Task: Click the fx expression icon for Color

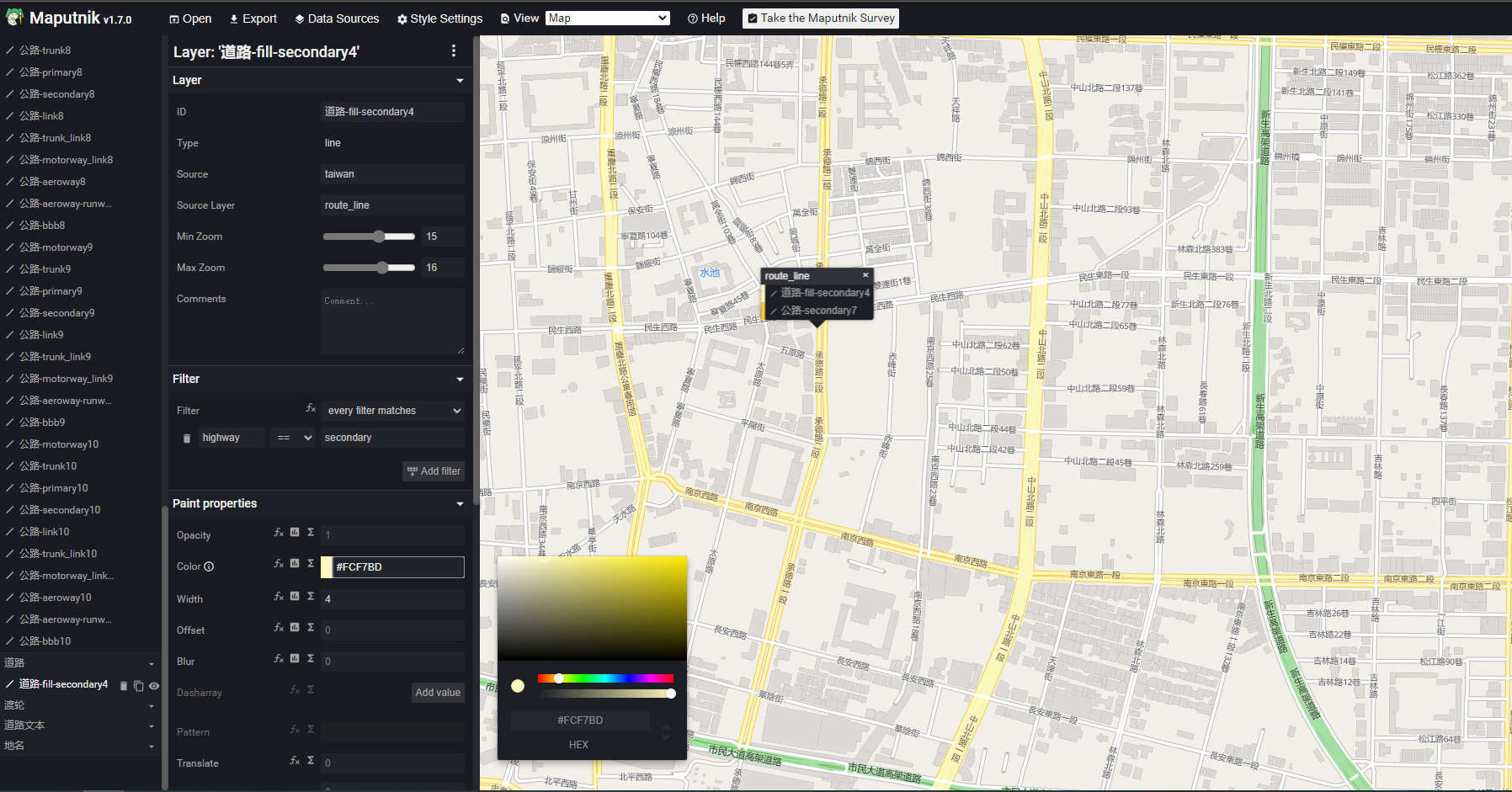Action: click(x=279, y=564)
